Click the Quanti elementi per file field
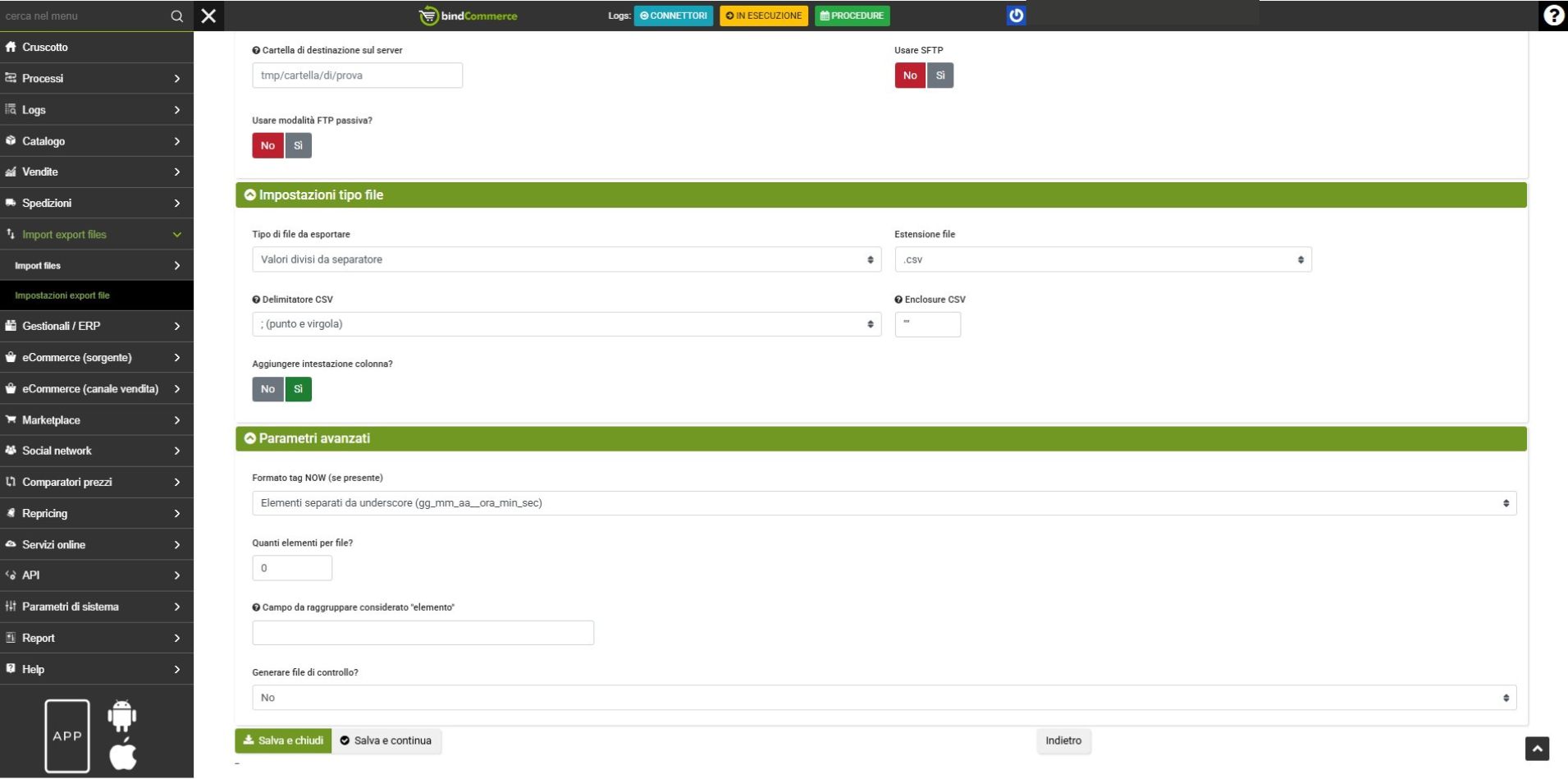Screen dimensions: 1568x779 click(x=292, y=568)
